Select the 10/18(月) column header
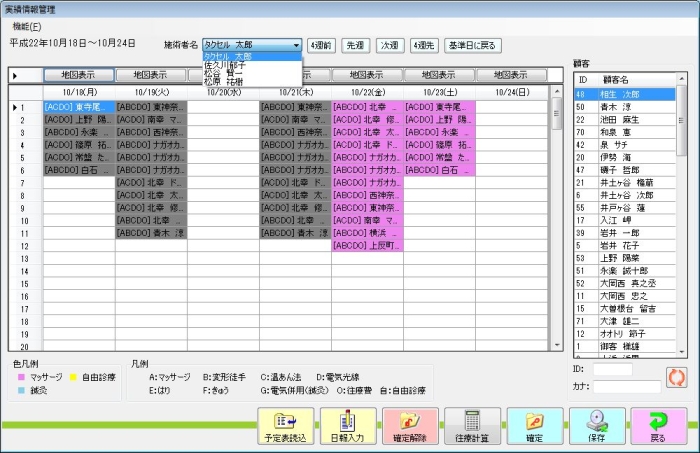The image size is (700, 453). 79,92
